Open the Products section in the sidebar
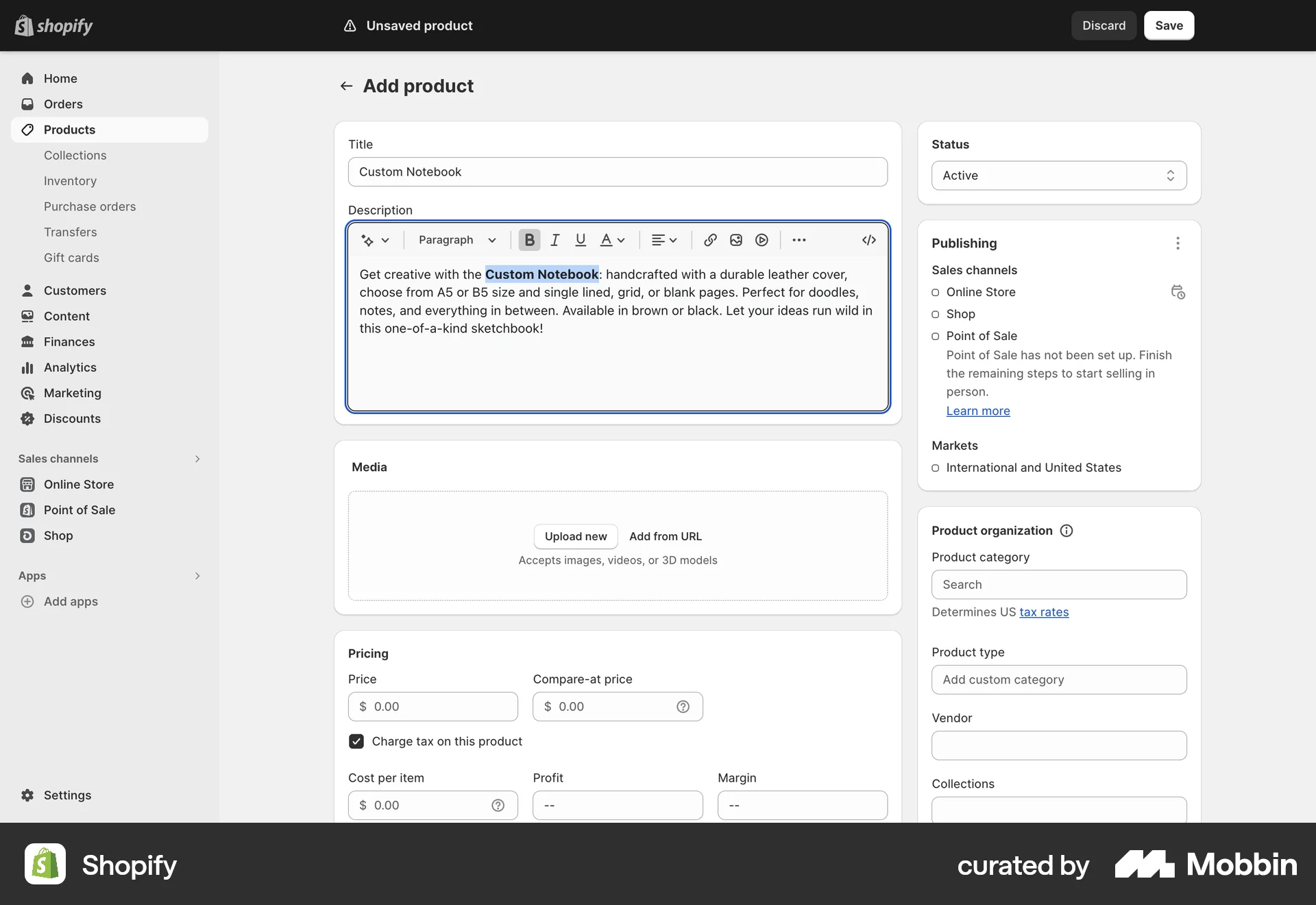Image resolution: width=1316 pixels, height=905 pixels. tap(69, 130)
